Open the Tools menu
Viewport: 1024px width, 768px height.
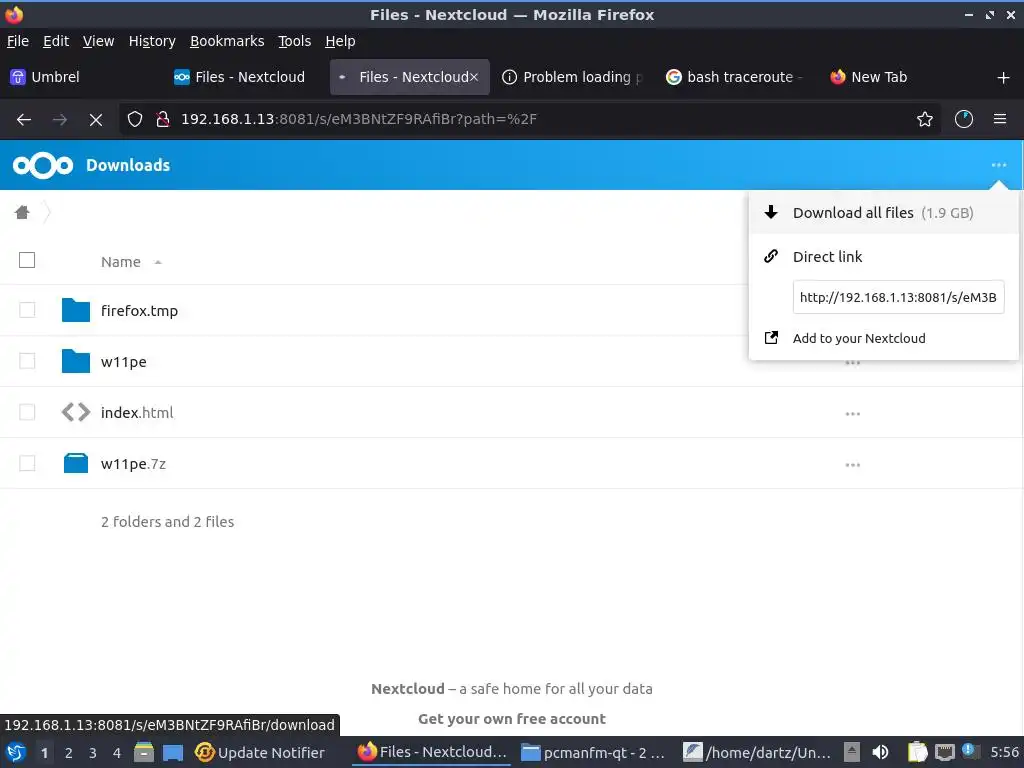click(295, 41)
